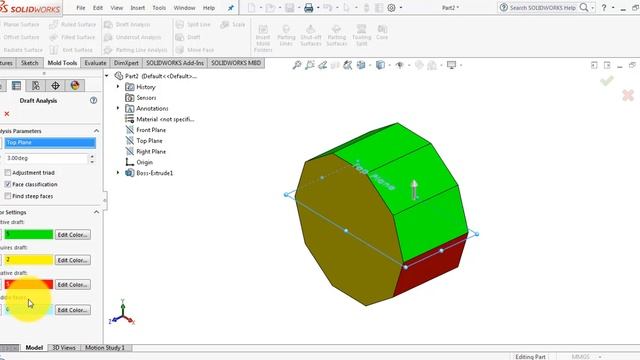Open the DisplayManager color wheel tab

[75, 85]
